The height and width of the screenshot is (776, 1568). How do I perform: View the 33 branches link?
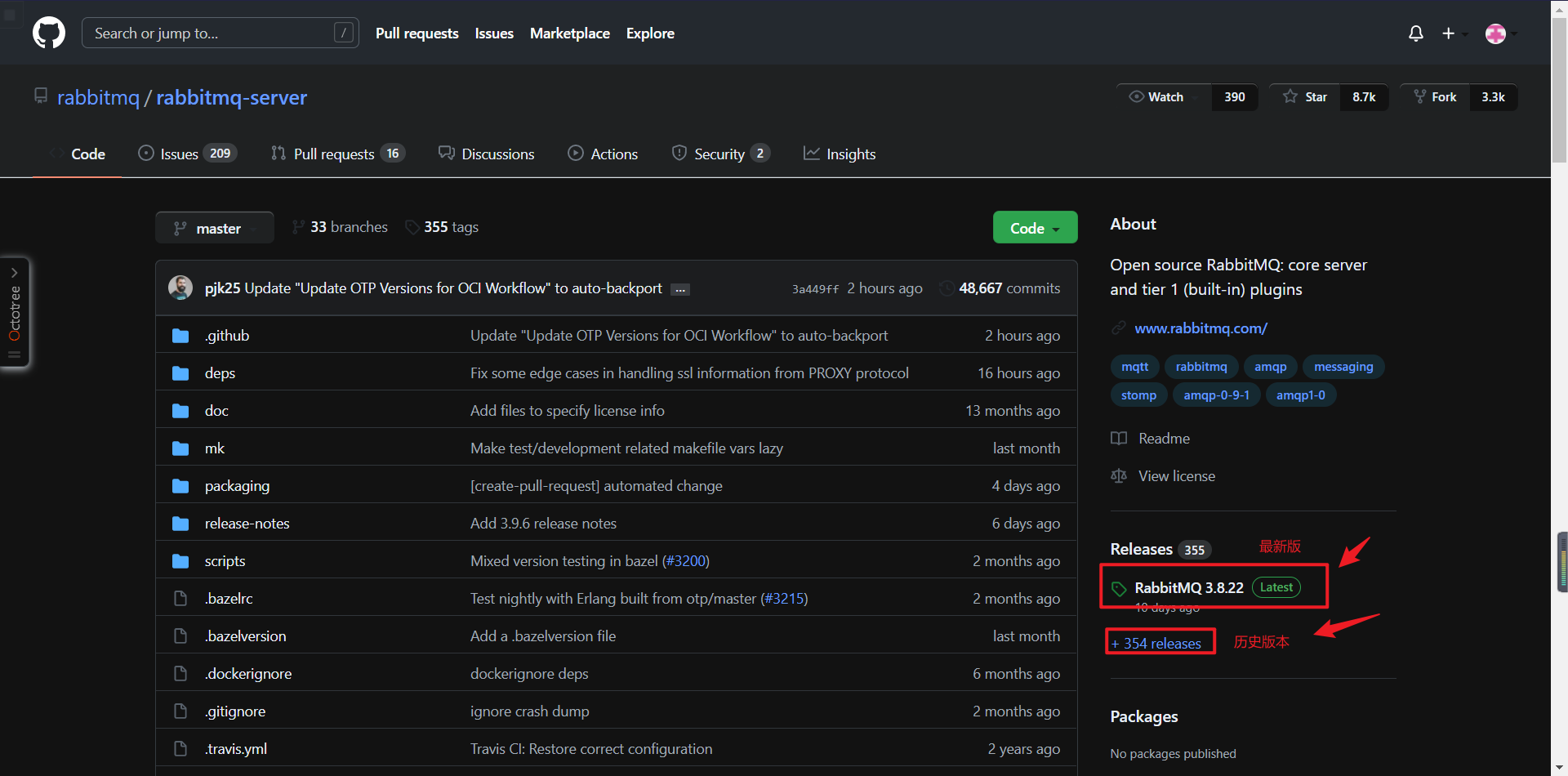(x=340, y=227)
